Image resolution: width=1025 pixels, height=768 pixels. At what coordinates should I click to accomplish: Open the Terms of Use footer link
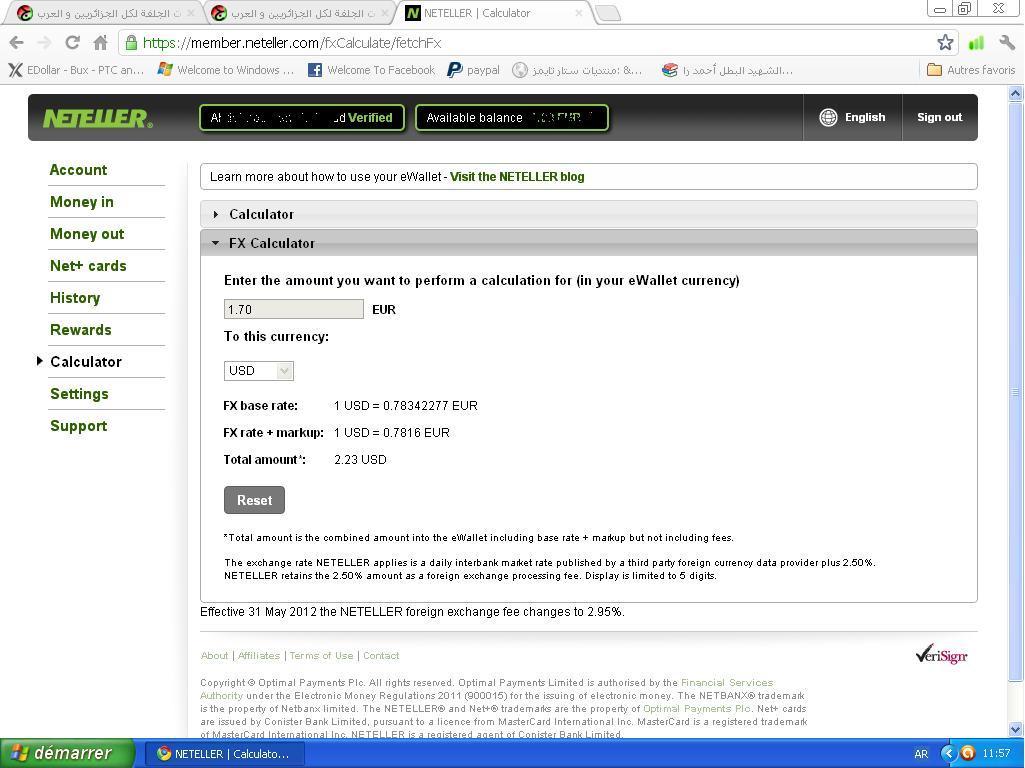click(321, 656)
